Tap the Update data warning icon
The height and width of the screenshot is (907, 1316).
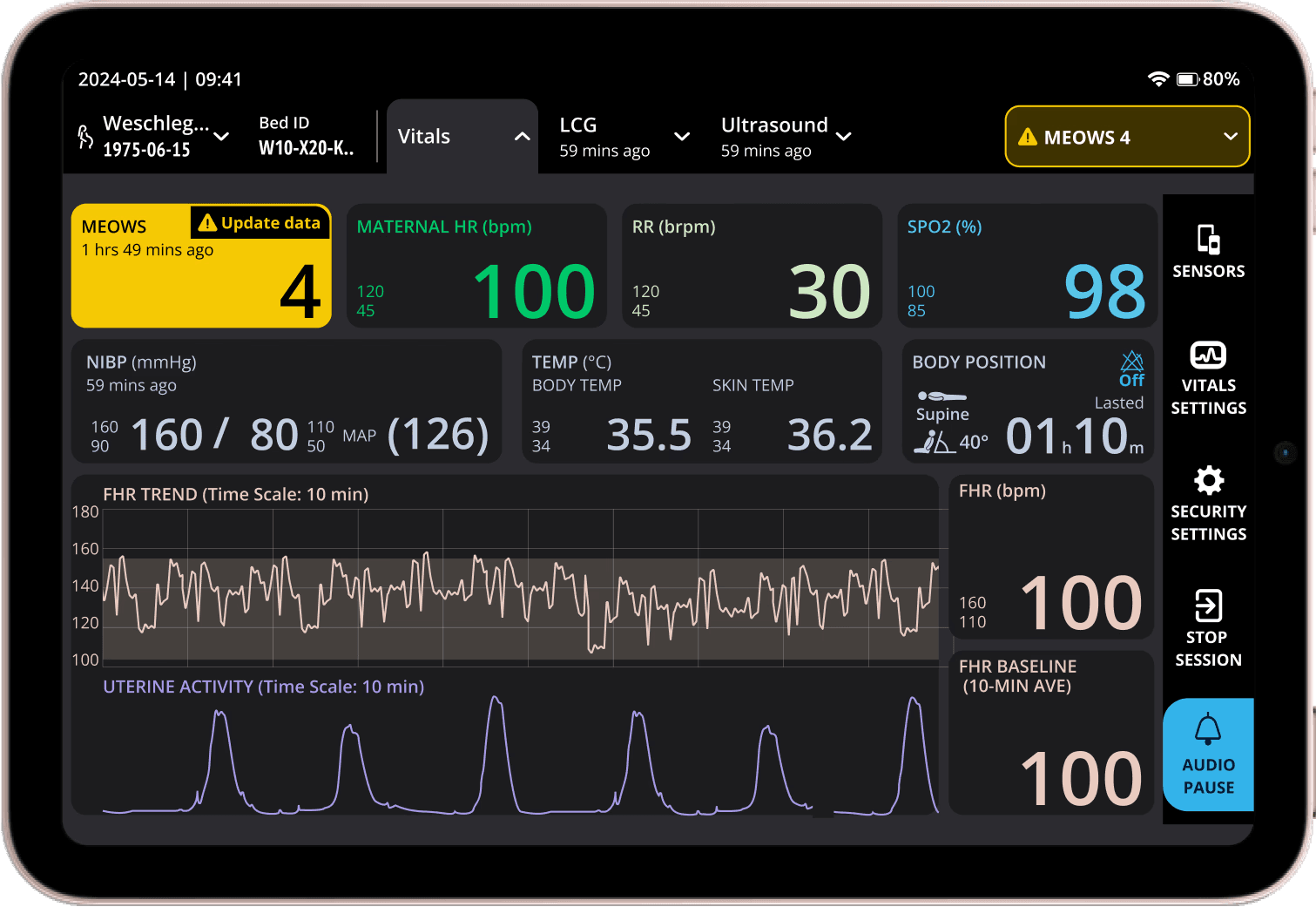(207, 223)
